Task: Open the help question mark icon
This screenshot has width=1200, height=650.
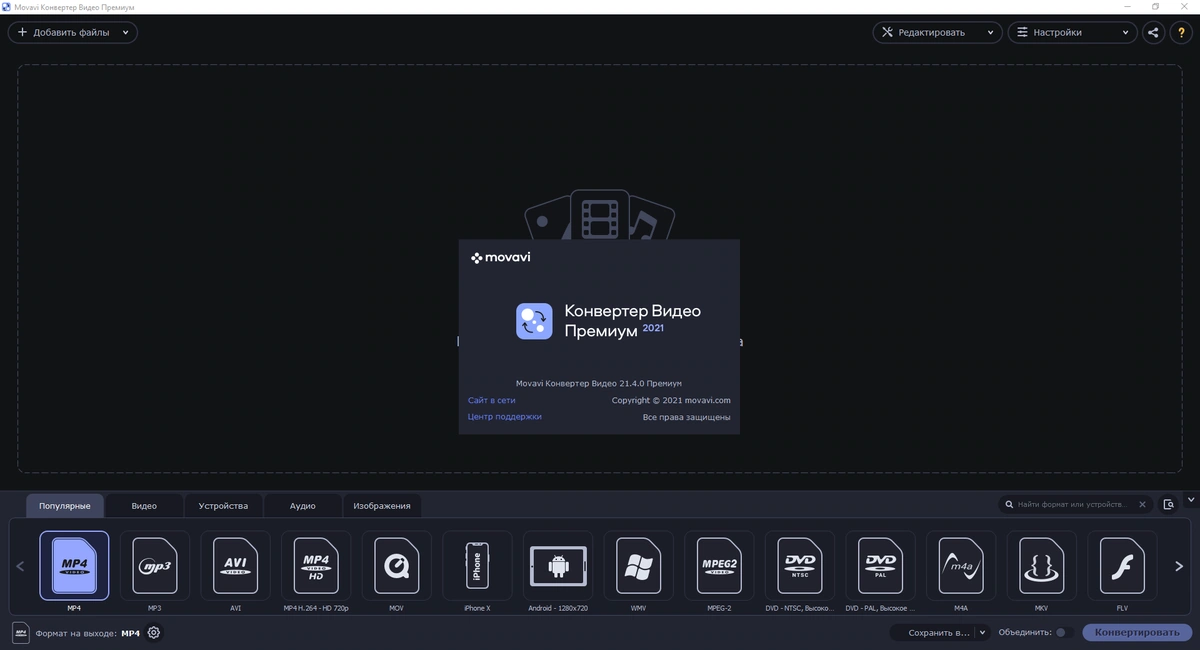Action: pos(1180,32)
